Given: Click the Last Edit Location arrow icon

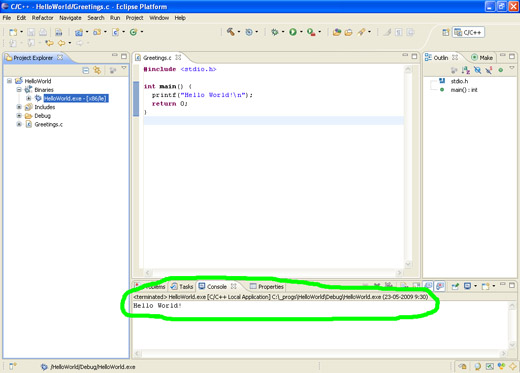Looking at the screenshot, I should click(x=49, y=43).
